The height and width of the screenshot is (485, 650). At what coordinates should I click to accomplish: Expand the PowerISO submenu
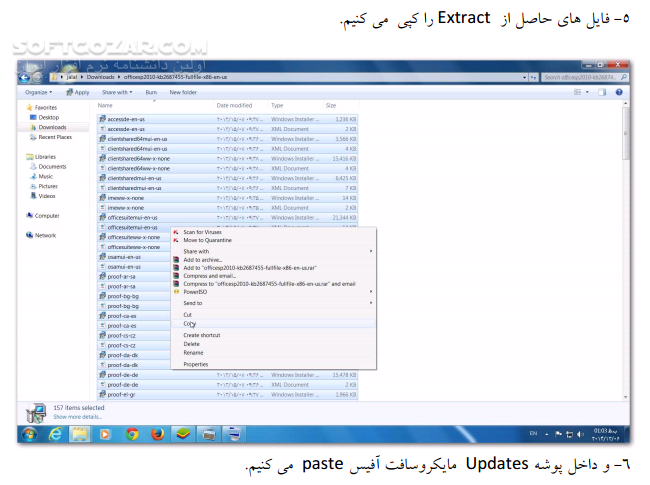click(x=274, y=292)
